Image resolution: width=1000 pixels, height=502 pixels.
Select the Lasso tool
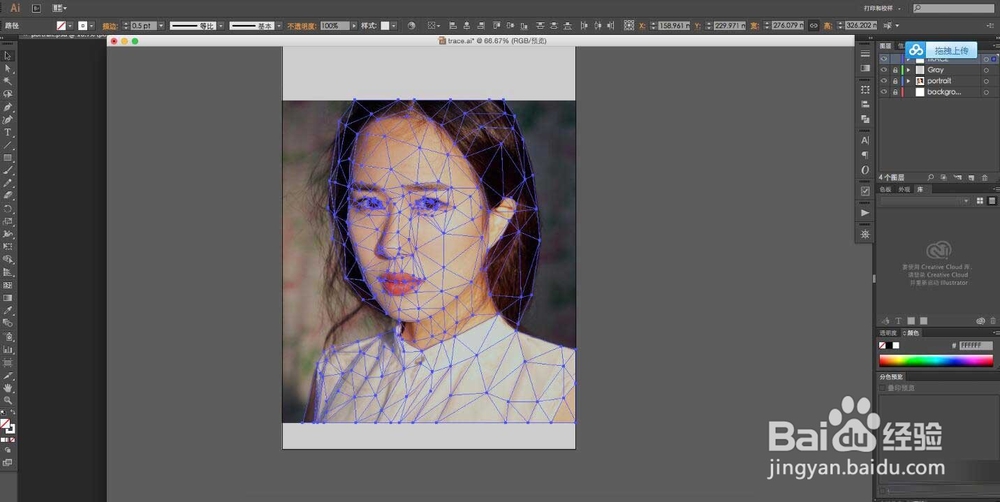[8, 94]
